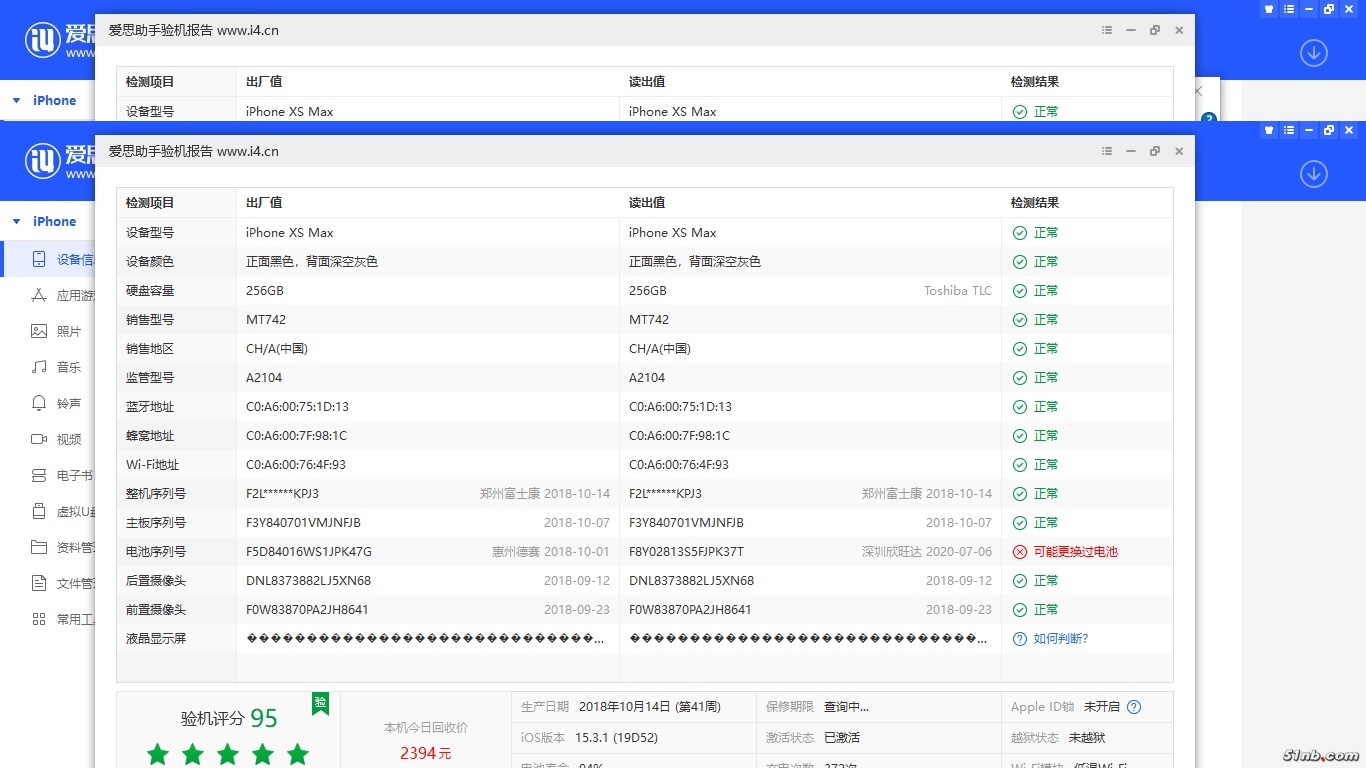
Task: Click read sales region CH/A(中国) cell
Action: click(x=660, y=349)
